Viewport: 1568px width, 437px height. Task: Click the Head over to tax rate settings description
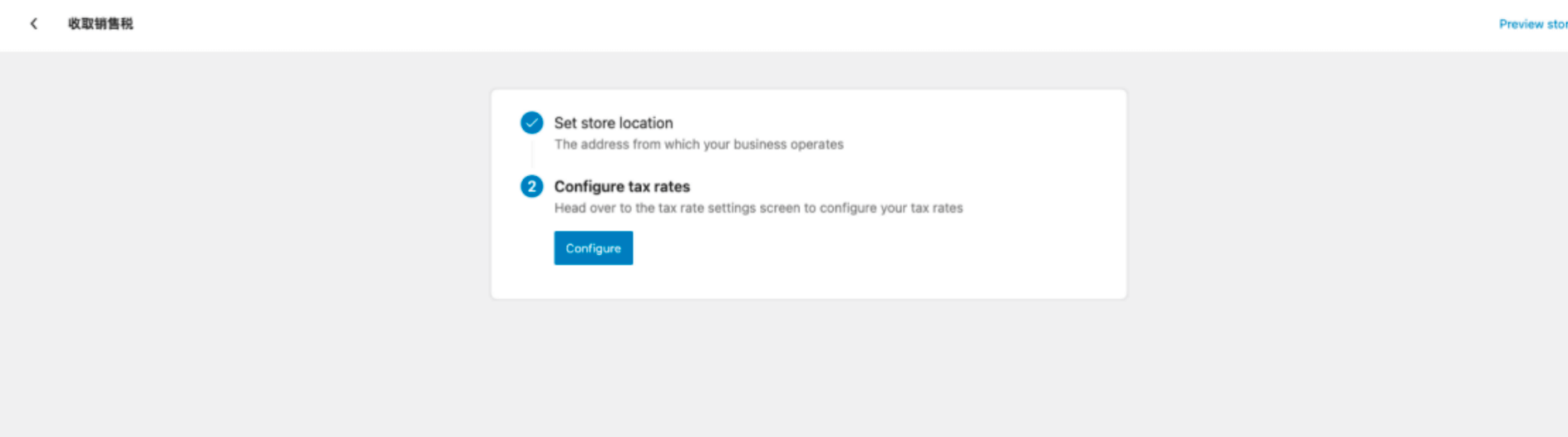point(758,209)
